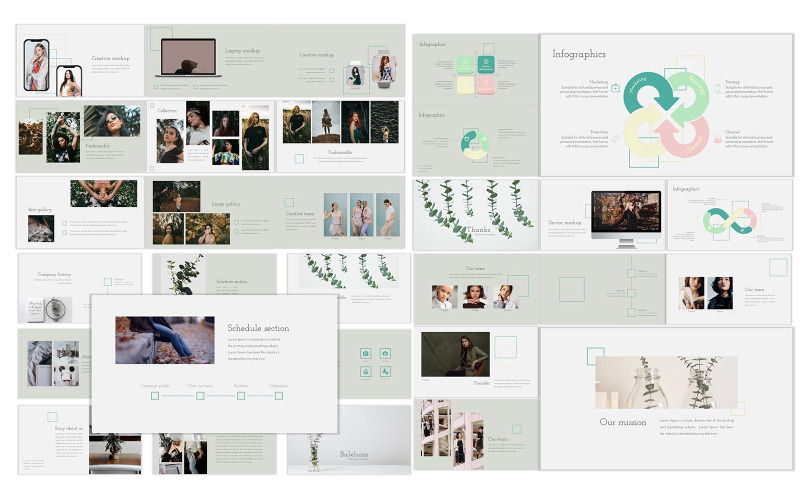Click the Schedule section title text

(258, 328)
